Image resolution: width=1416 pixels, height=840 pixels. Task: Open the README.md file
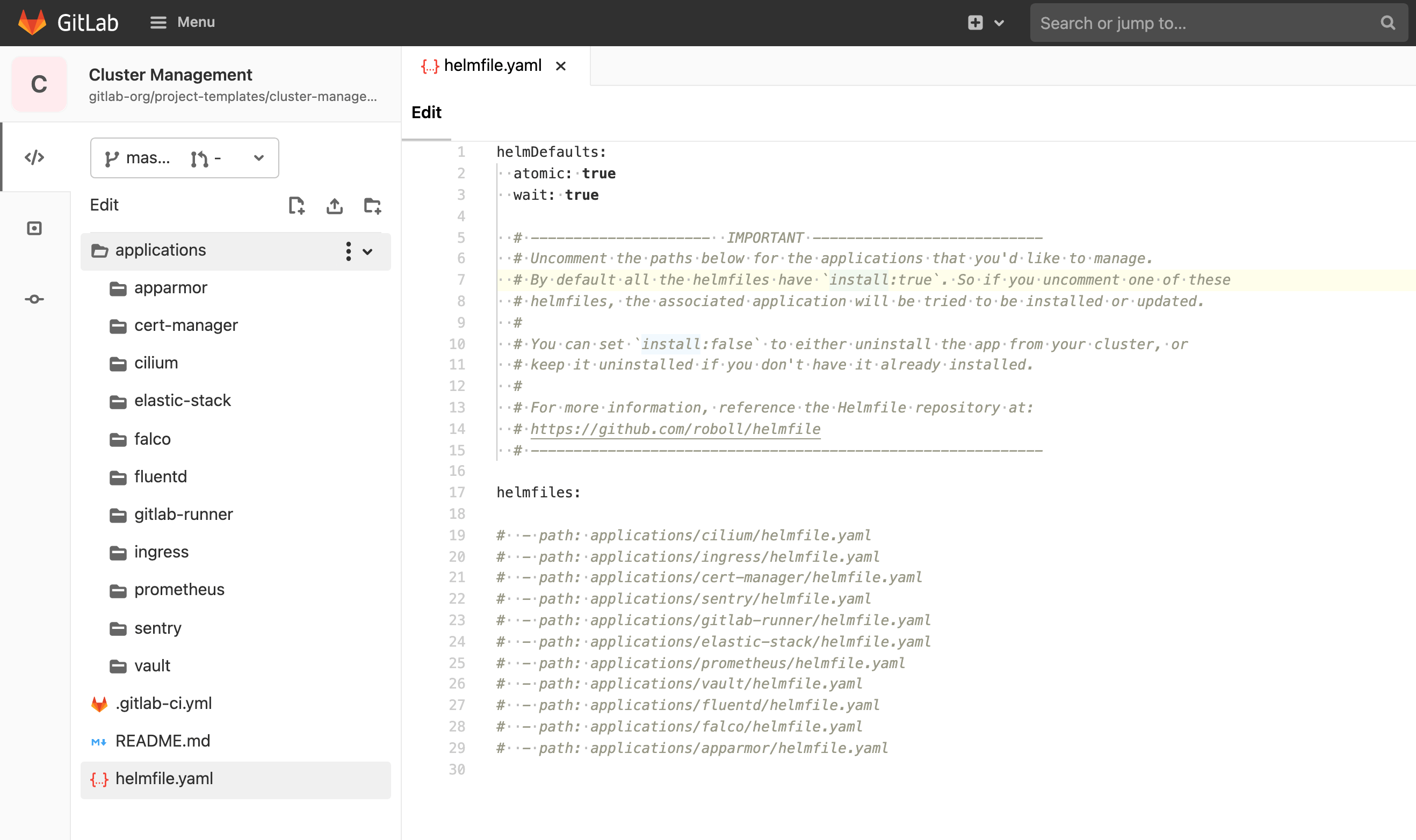pyautogui.click(x=162, y=741)
